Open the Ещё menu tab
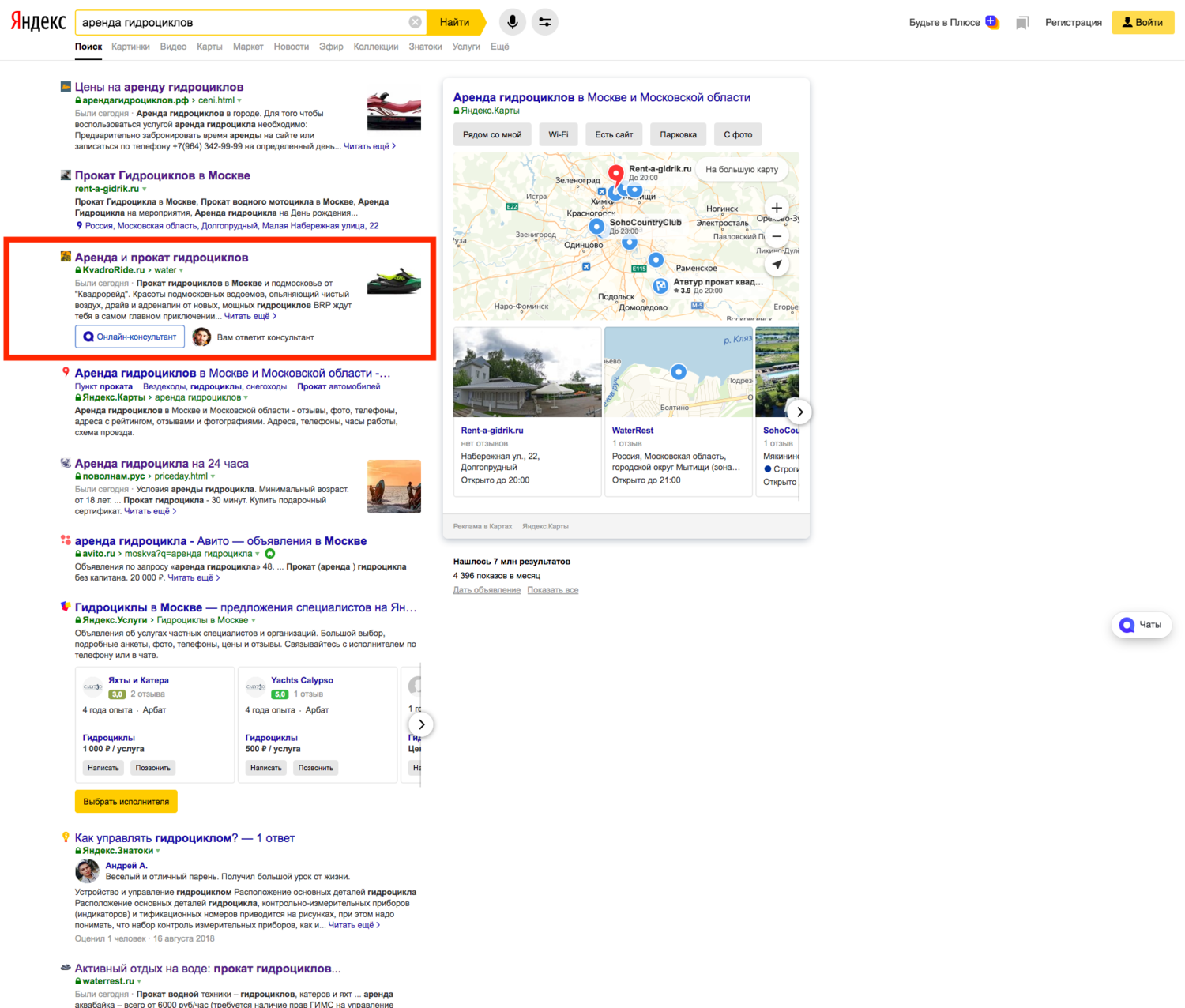This screenshot has width=1185, height=1008. (499, 47)
